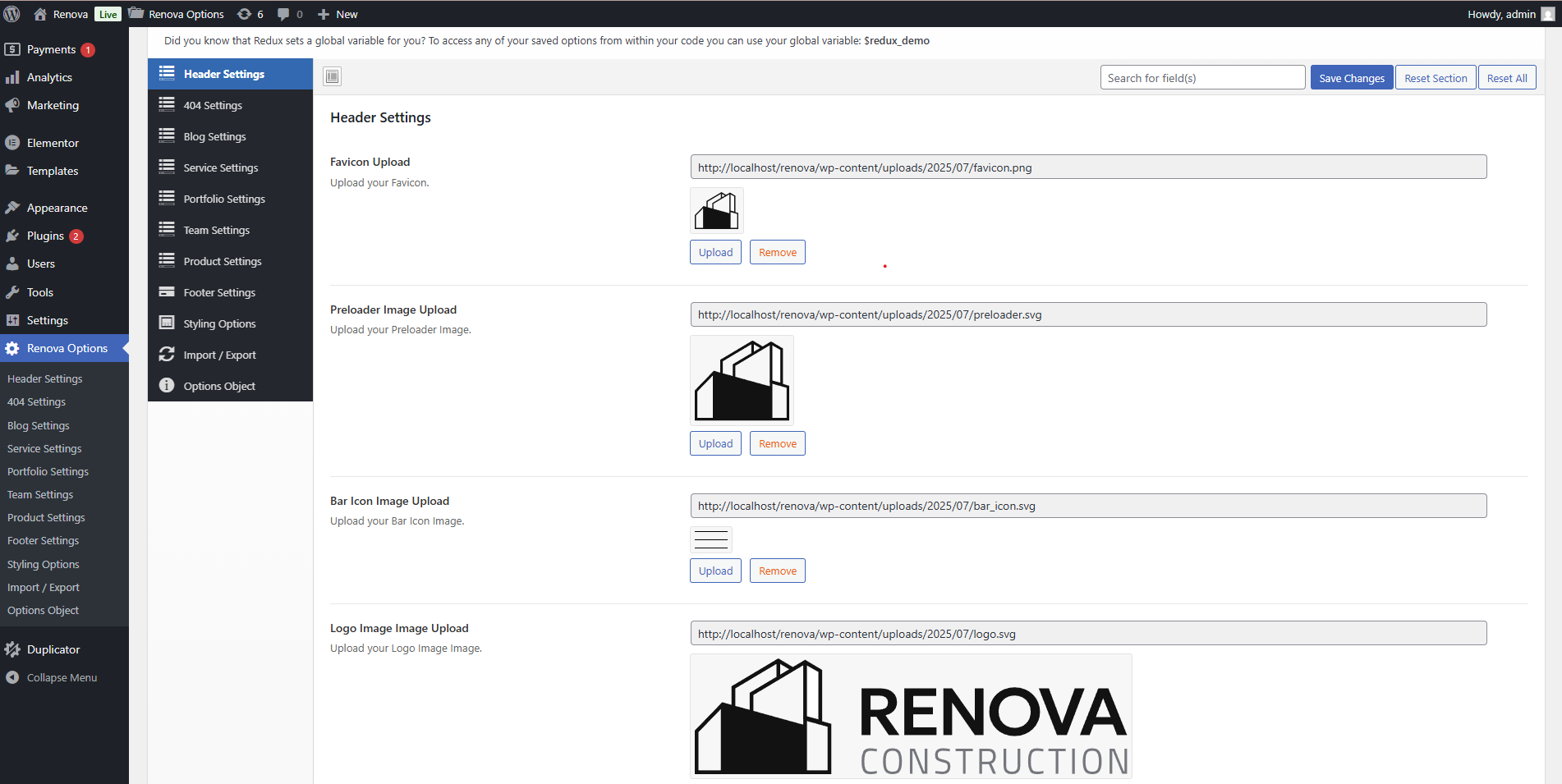Click the Reset Section button
Image resolution: width=1562 pixels, height=784 pixels.
1435,78
